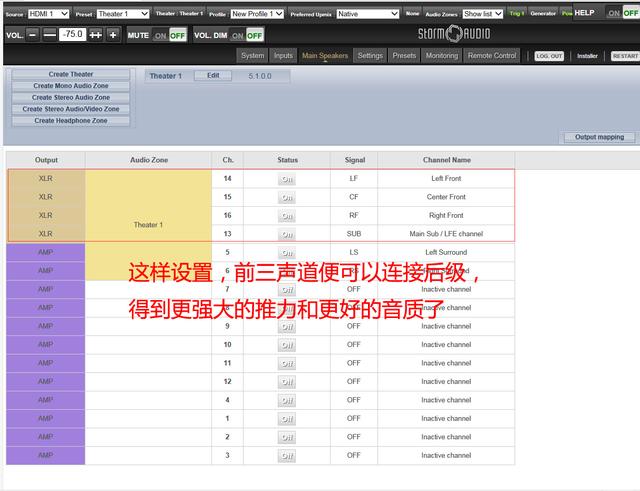Click Create Theater
Screen dimensions: 640x491
[71, 74]
